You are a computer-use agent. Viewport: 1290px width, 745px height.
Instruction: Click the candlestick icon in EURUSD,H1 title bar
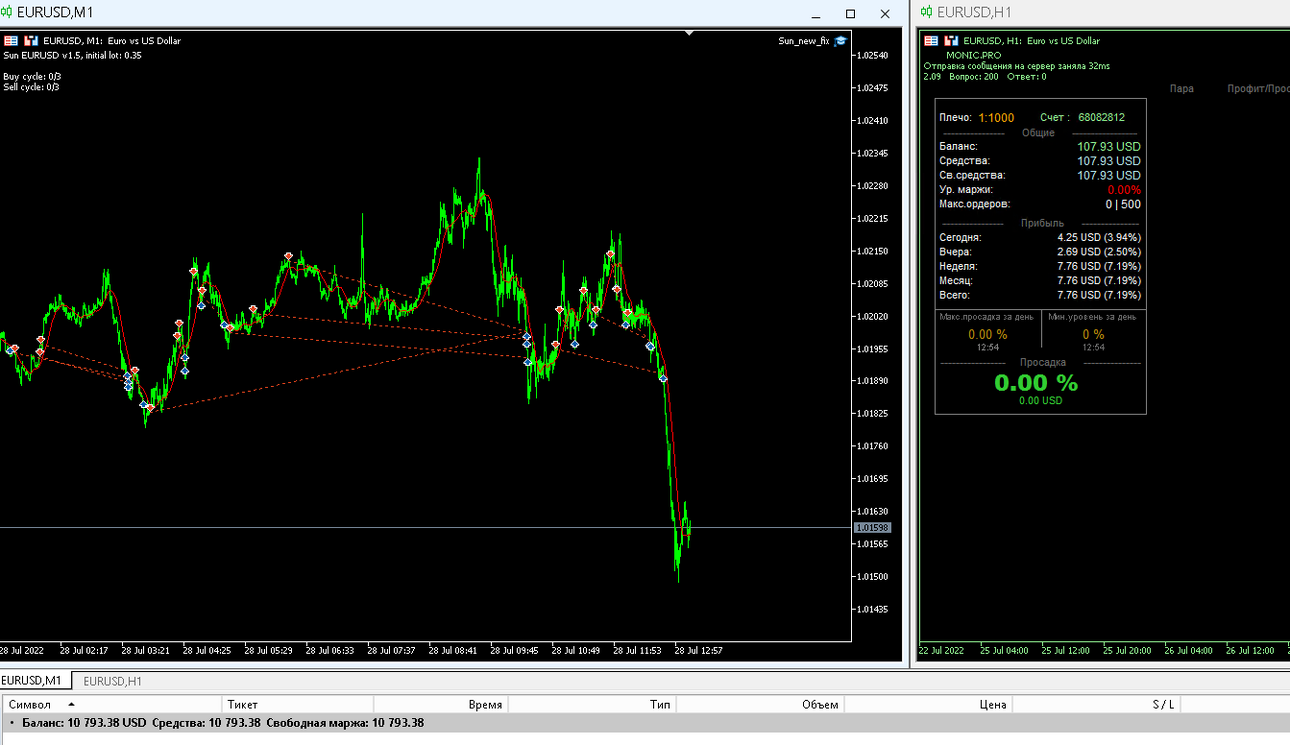926,13
